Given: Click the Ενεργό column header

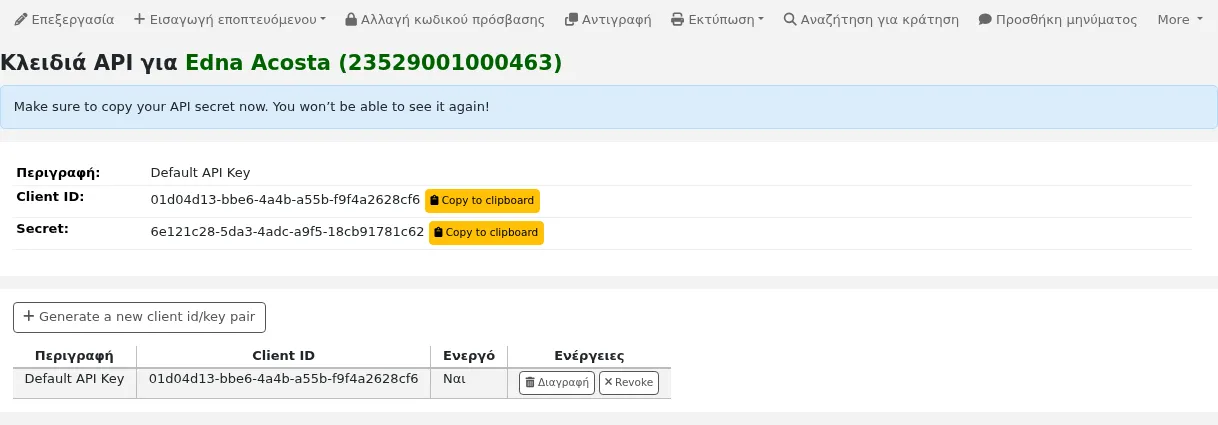Looking at the screenshot, I should (x=469, y=356).
